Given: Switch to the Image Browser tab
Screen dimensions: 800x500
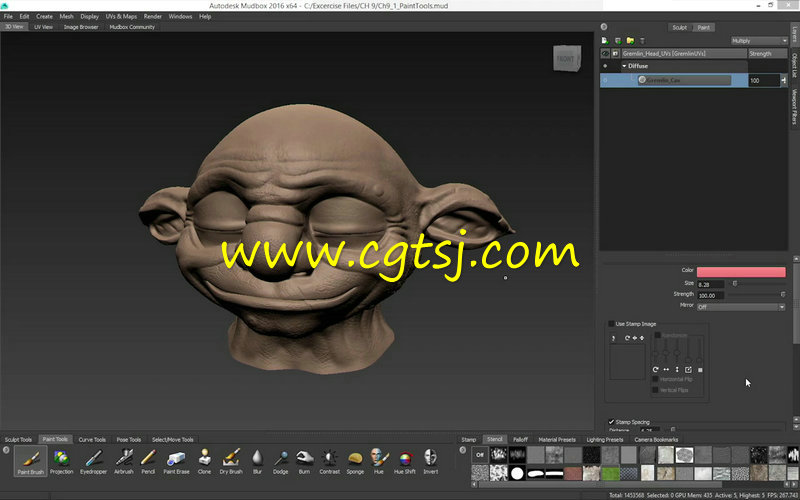Looking at the screenshot, I should pyautogui.click(x=81, y=27).
